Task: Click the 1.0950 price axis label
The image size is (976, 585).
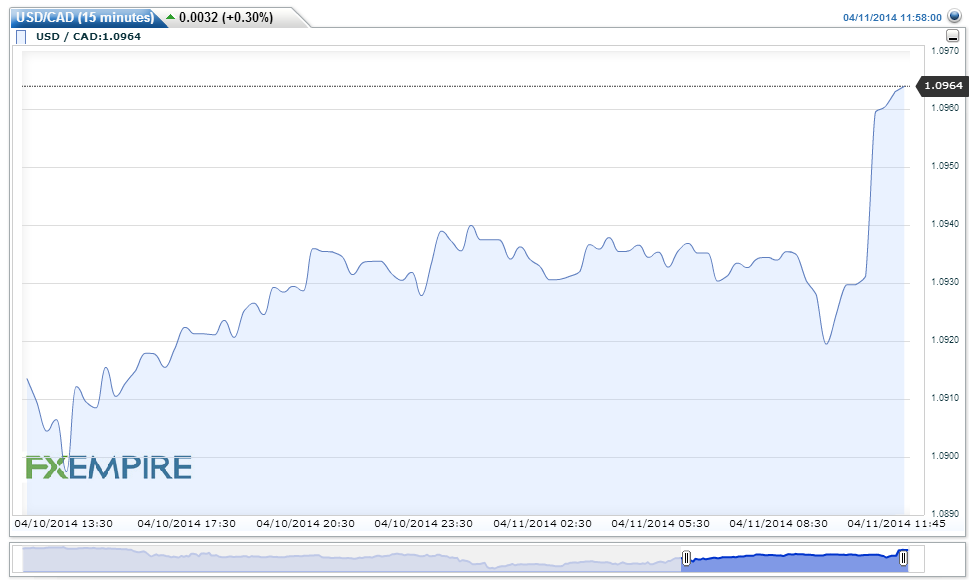Action: [x=945, y=166]
